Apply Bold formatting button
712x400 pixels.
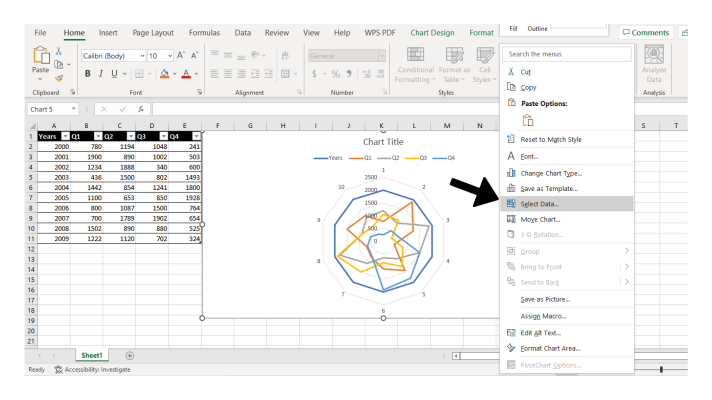(87, 73)
